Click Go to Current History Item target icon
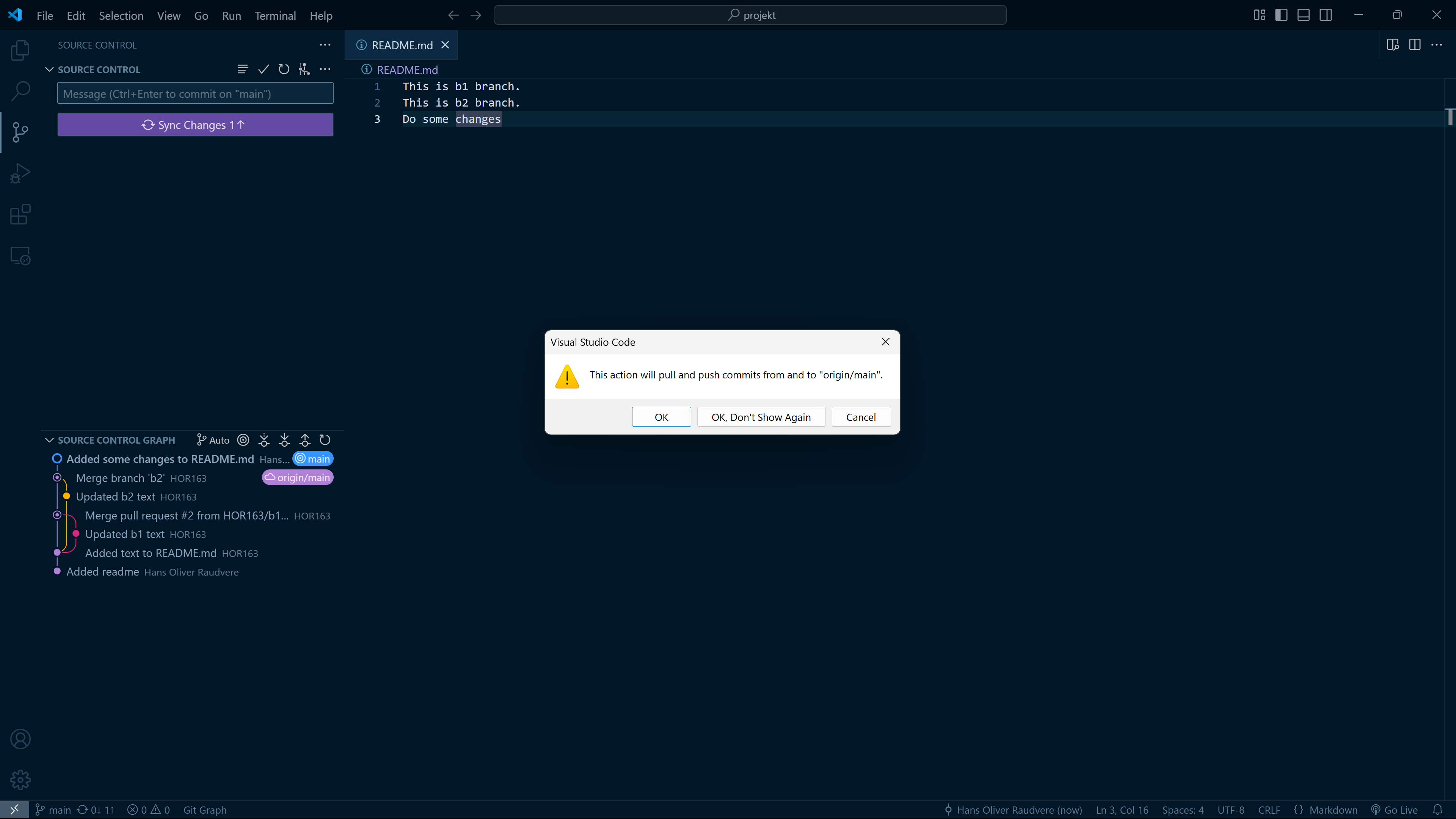This screenshot has width=1456, height=819. tap(243, 440)
